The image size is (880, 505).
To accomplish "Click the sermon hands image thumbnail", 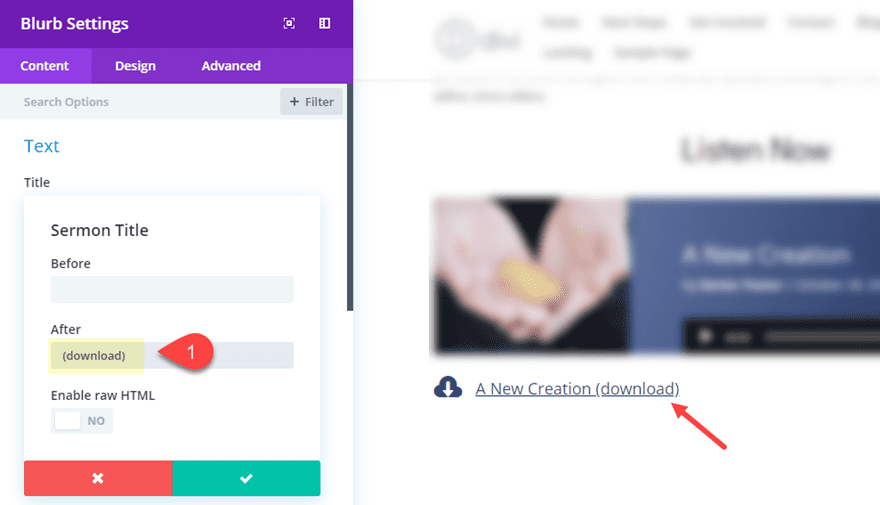I will click(x=529, y=275).
